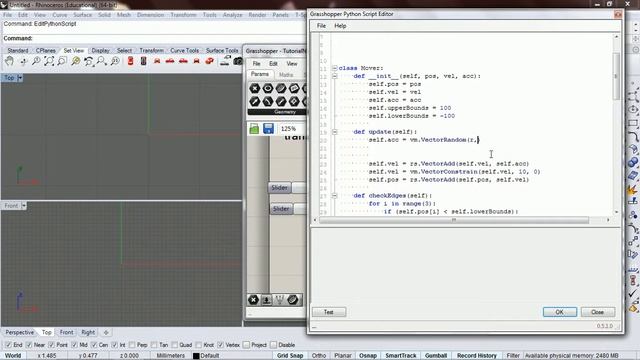Switch to the Perspective viewport tab
640x360 pixels.
point(20,332)
